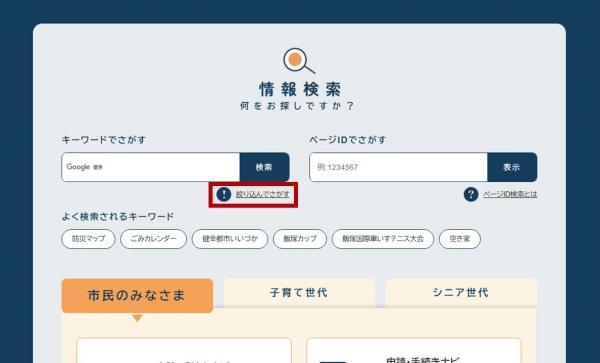Click the 何をお探しですか？ subtitle text
The image size is (600, 363).
[x=297, y=106]
